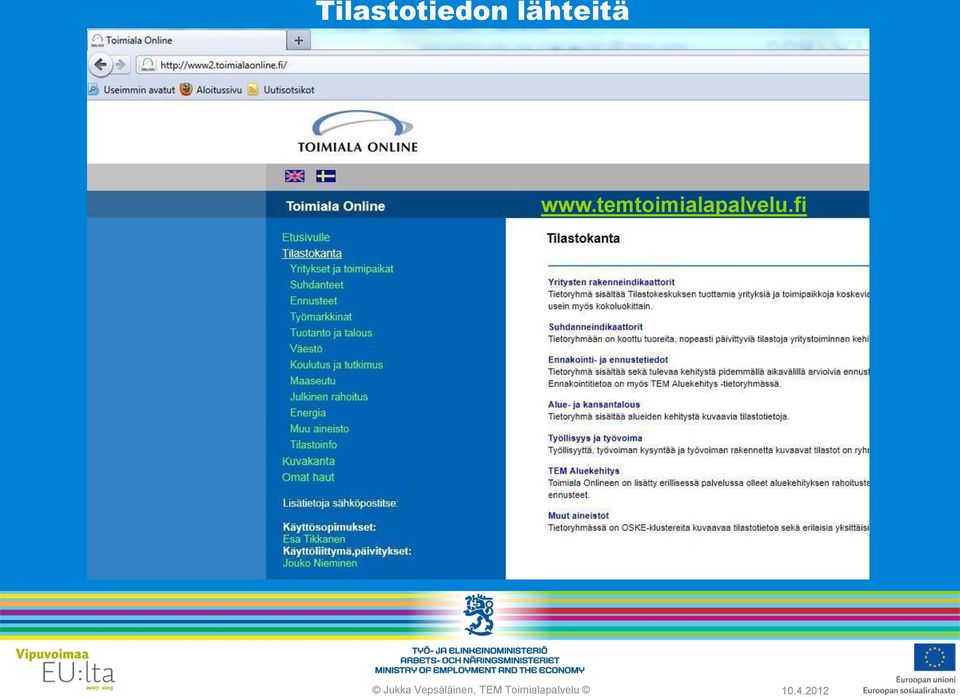Open a new browser tab with plus button
Viewport: 960px width, 697px height.
(x=299, y=40)
